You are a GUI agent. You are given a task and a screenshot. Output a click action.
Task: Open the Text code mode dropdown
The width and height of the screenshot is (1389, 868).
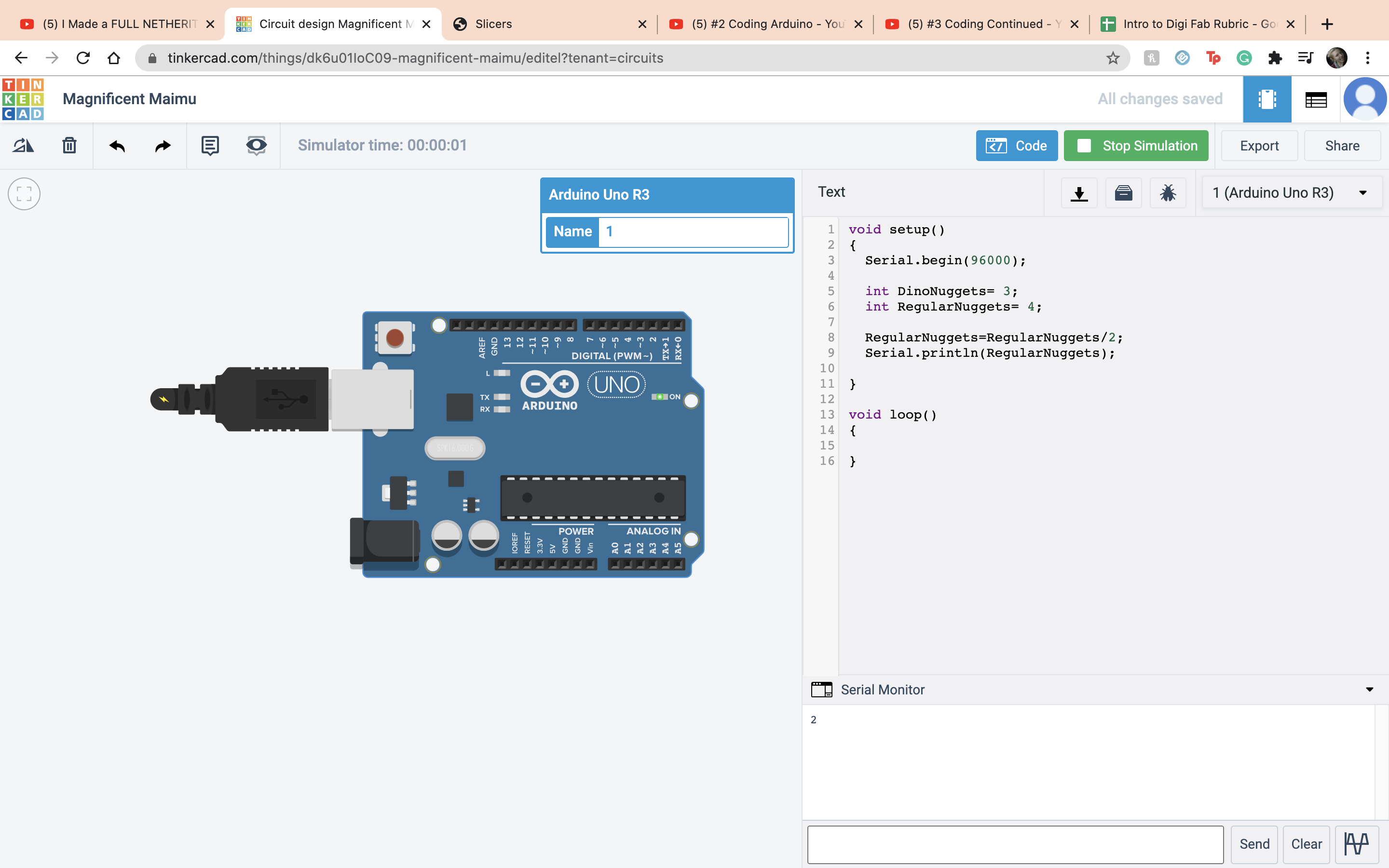[x=831, y=192]
